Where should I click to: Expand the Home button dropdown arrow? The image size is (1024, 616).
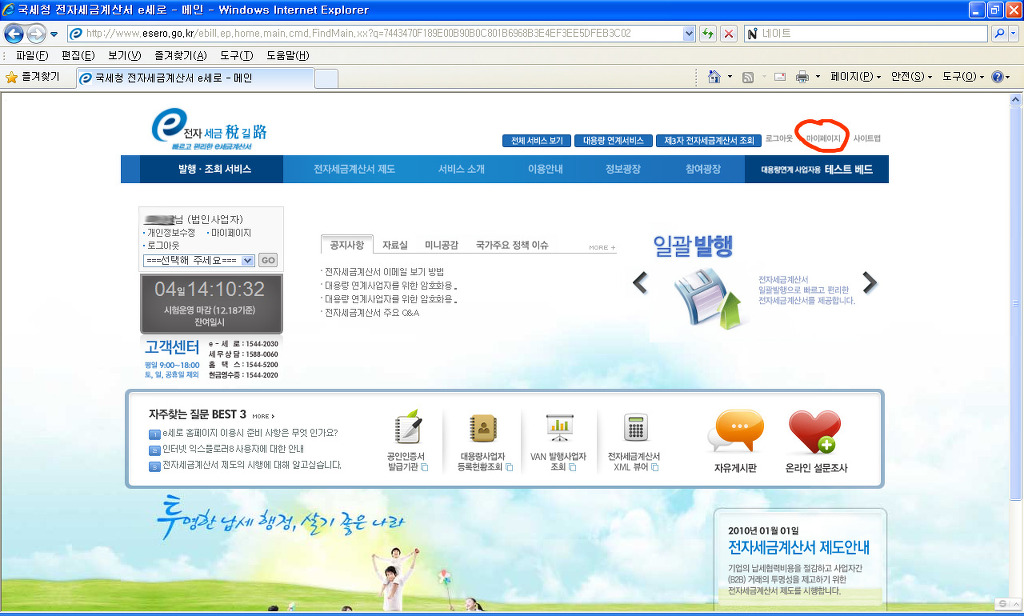729,77
